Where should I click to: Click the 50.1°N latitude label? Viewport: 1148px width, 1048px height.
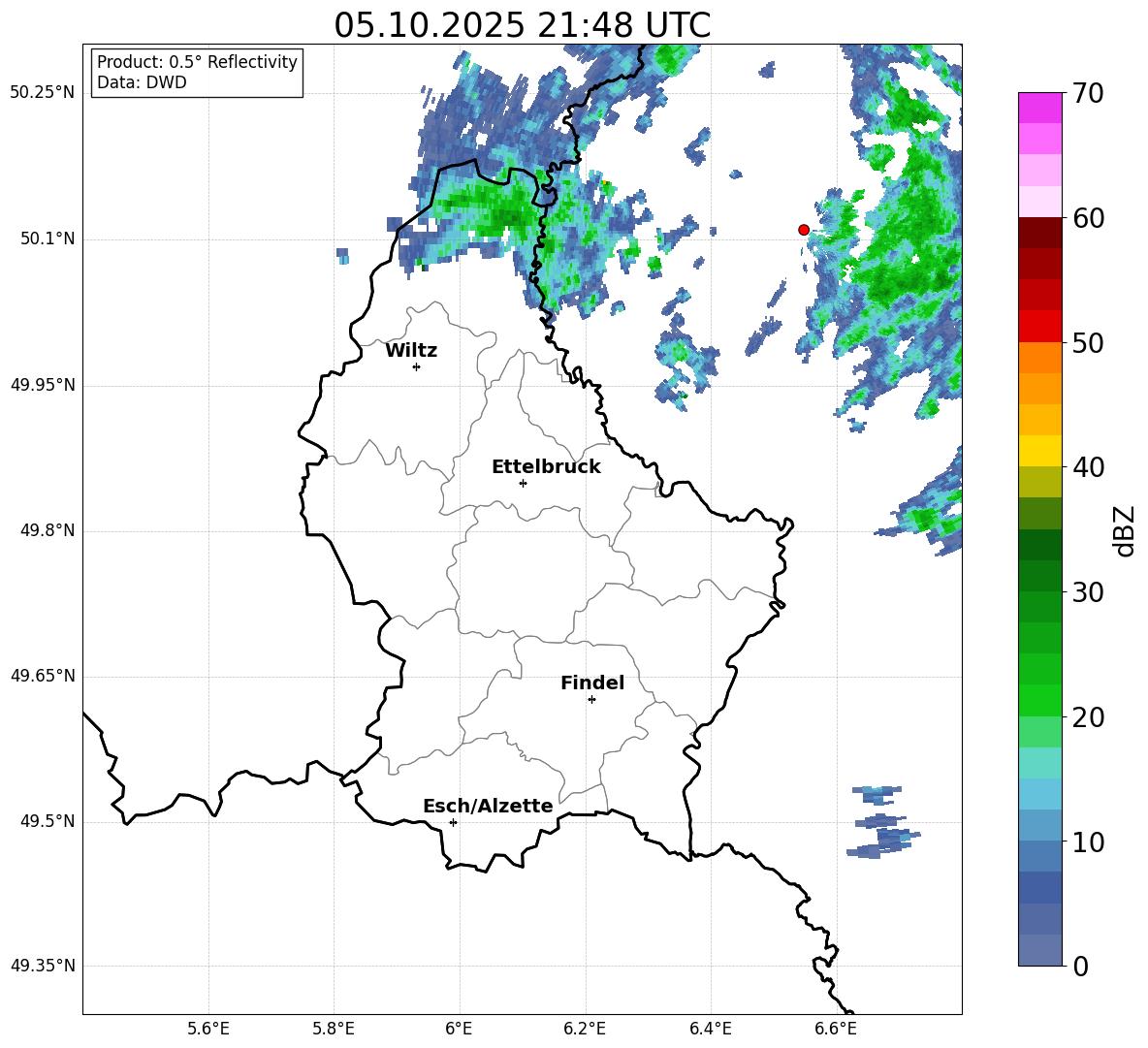point(48,239)
